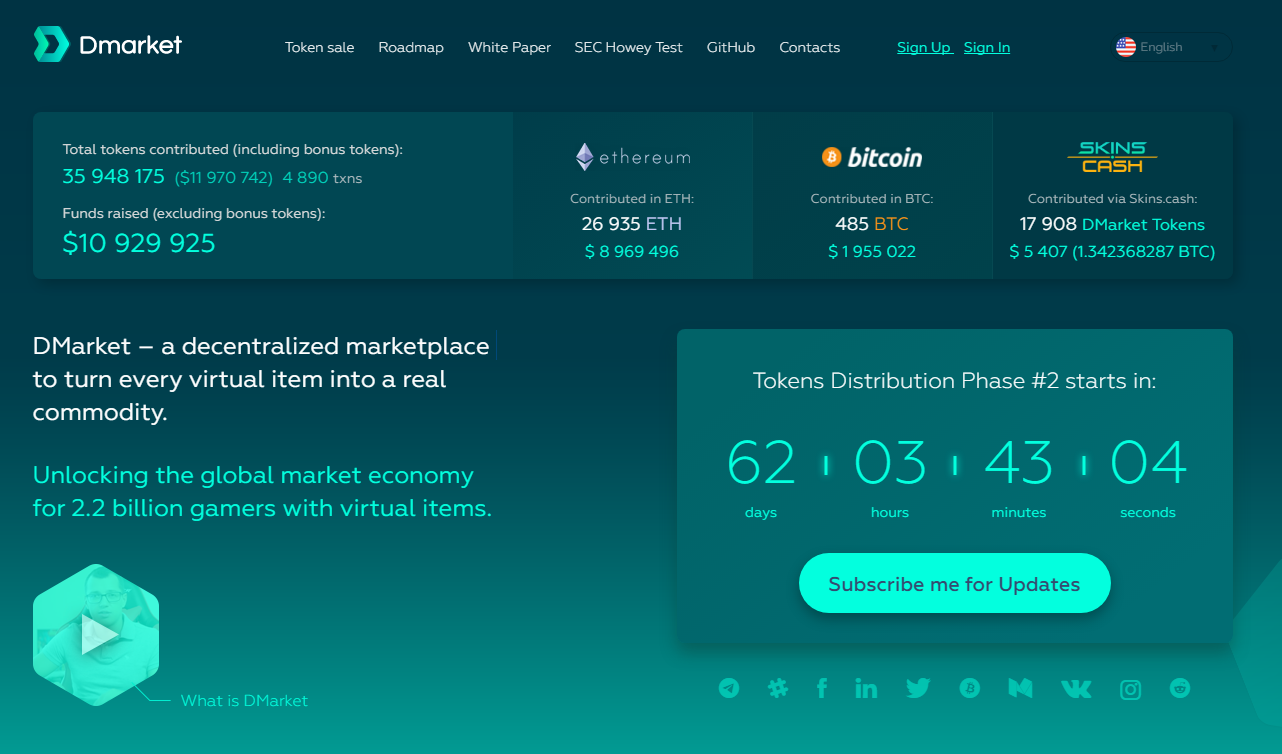Click the 26 935 ETH amount

[632, 224]
